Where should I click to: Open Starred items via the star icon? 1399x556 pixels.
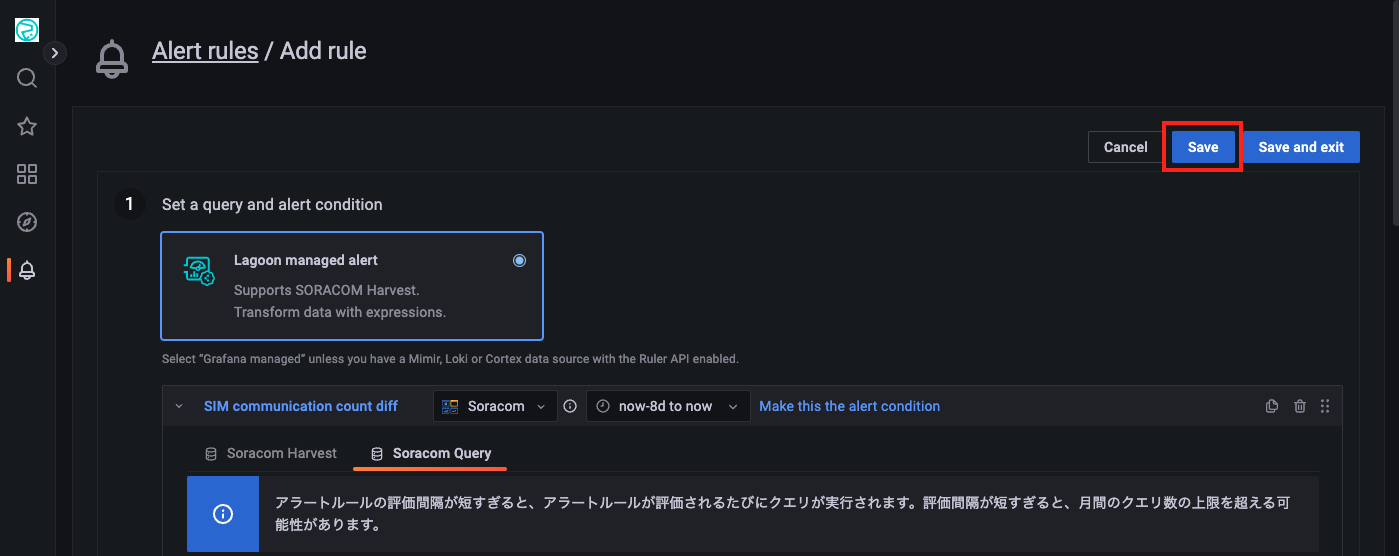point(27,126)
